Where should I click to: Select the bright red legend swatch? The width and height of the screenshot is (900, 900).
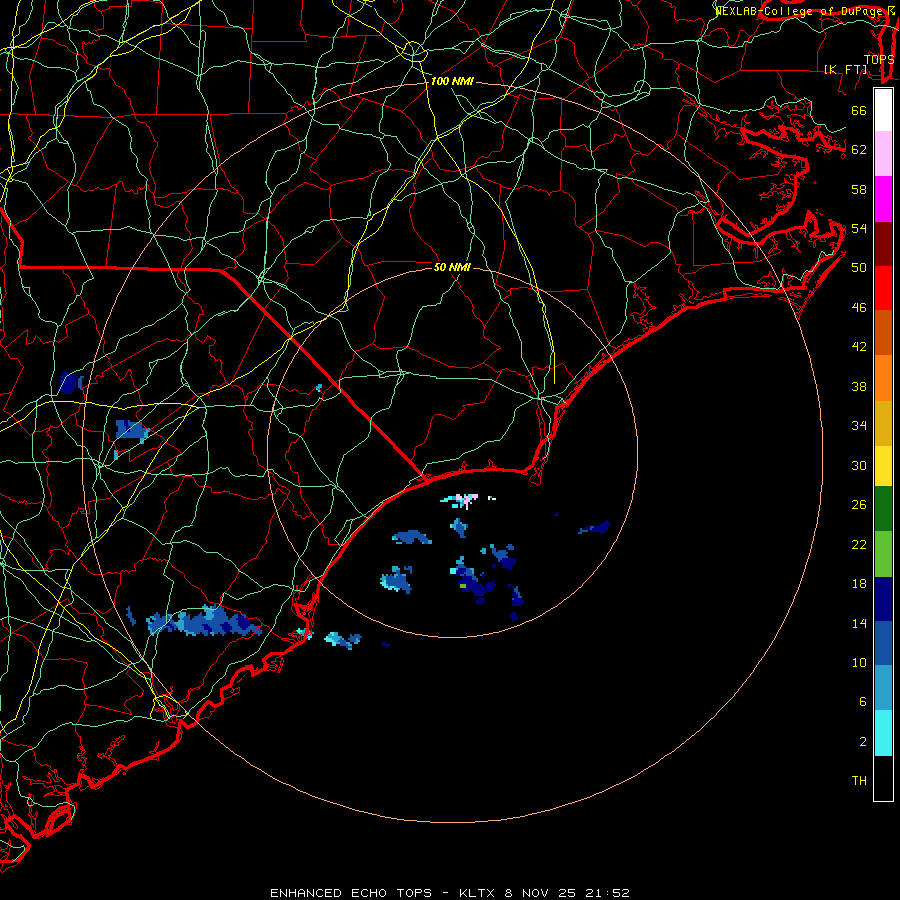(x=883, y=288)
